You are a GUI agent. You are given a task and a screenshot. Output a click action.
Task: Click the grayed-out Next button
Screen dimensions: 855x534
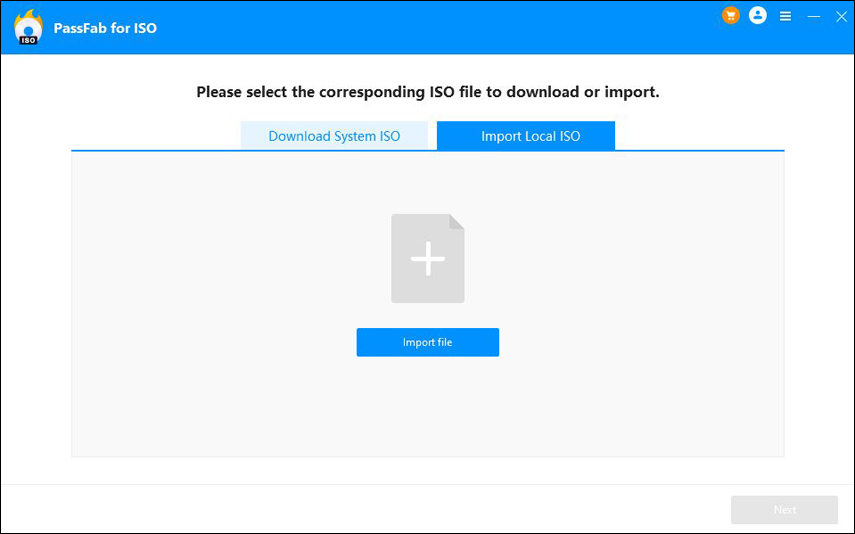click(x=784, y=510)
